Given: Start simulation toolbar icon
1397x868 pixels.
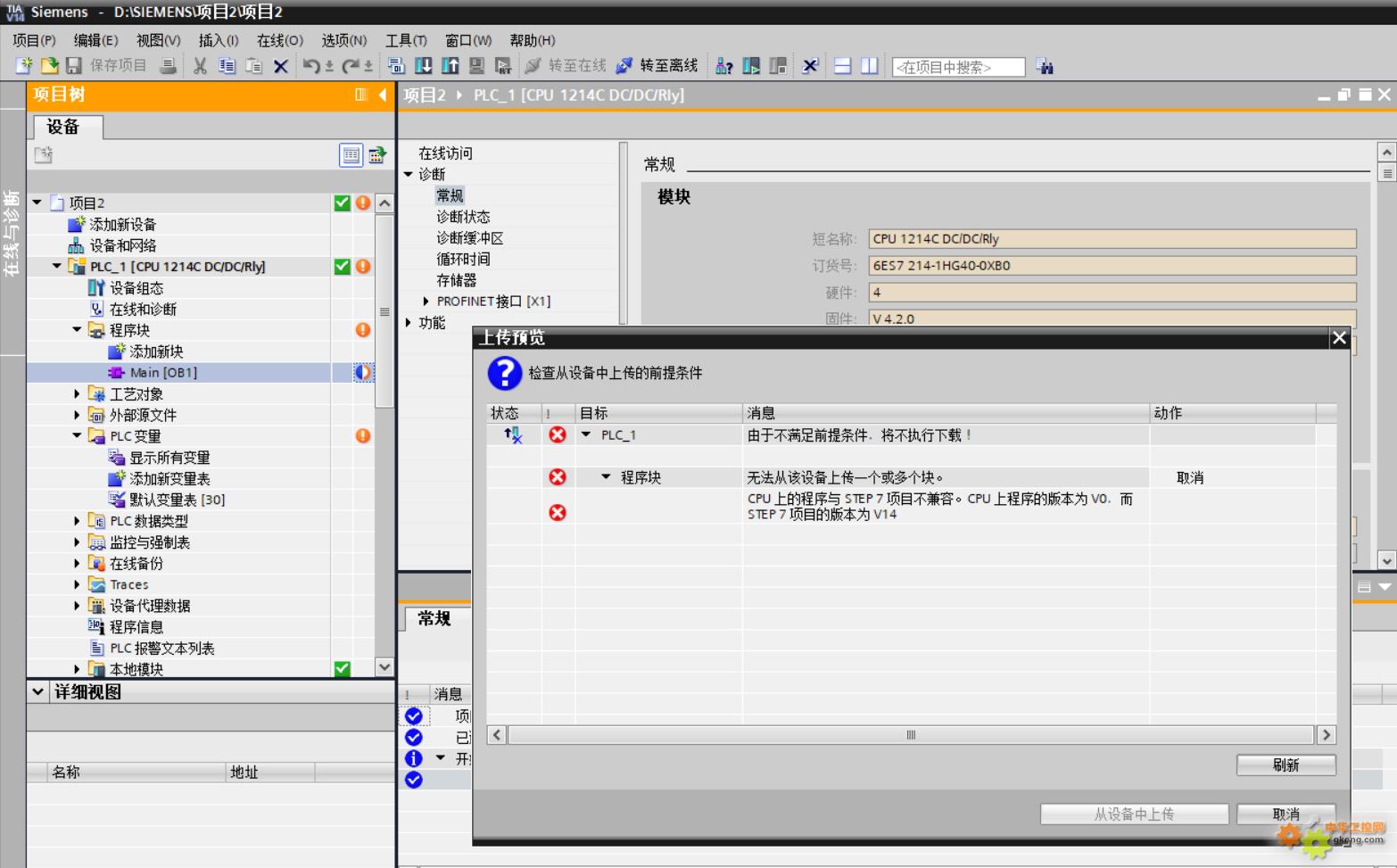Looking at the screenshot, I should click(x=477, y=66).
